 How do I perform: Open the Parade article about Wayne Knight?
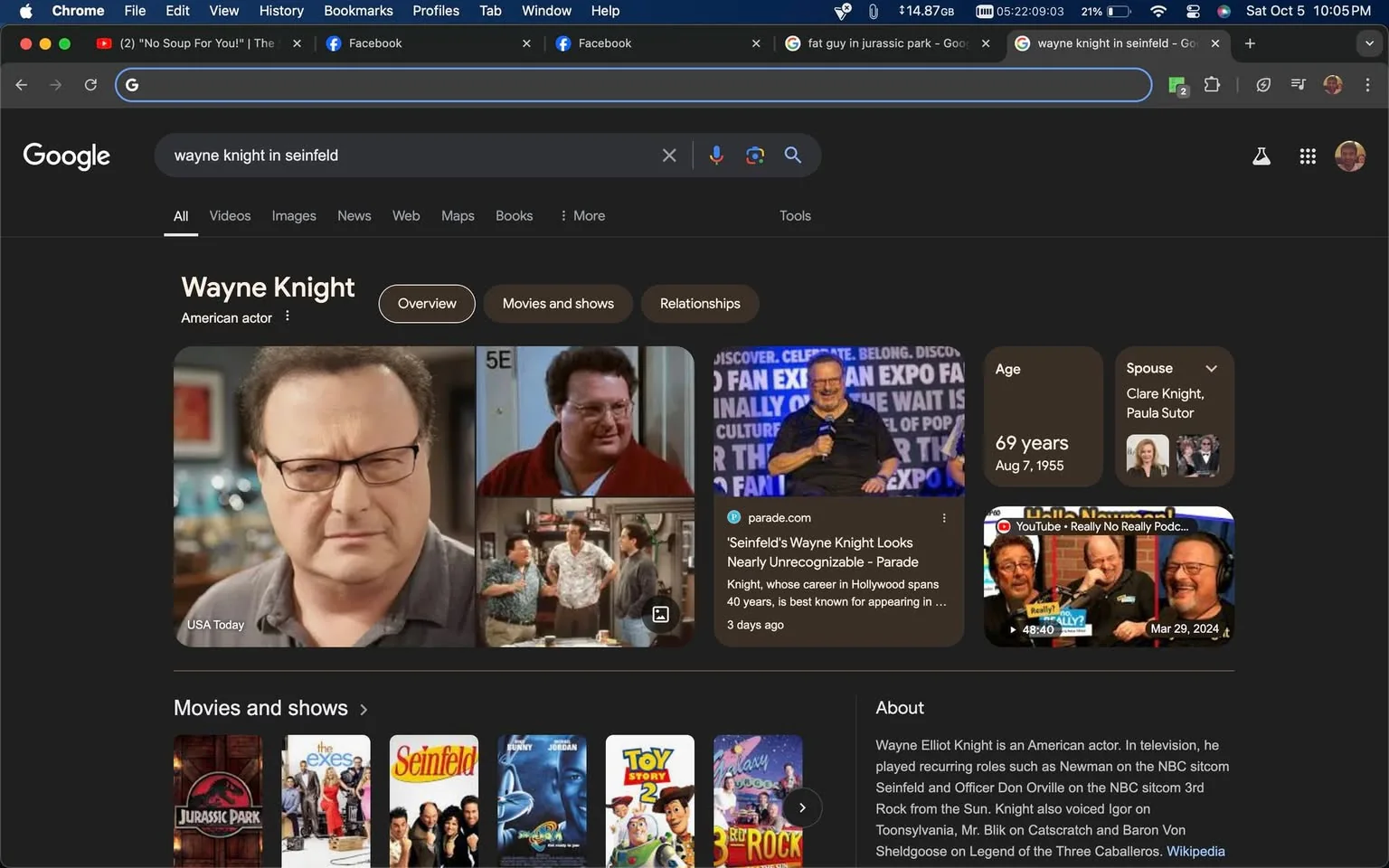(x=822, y=552)
